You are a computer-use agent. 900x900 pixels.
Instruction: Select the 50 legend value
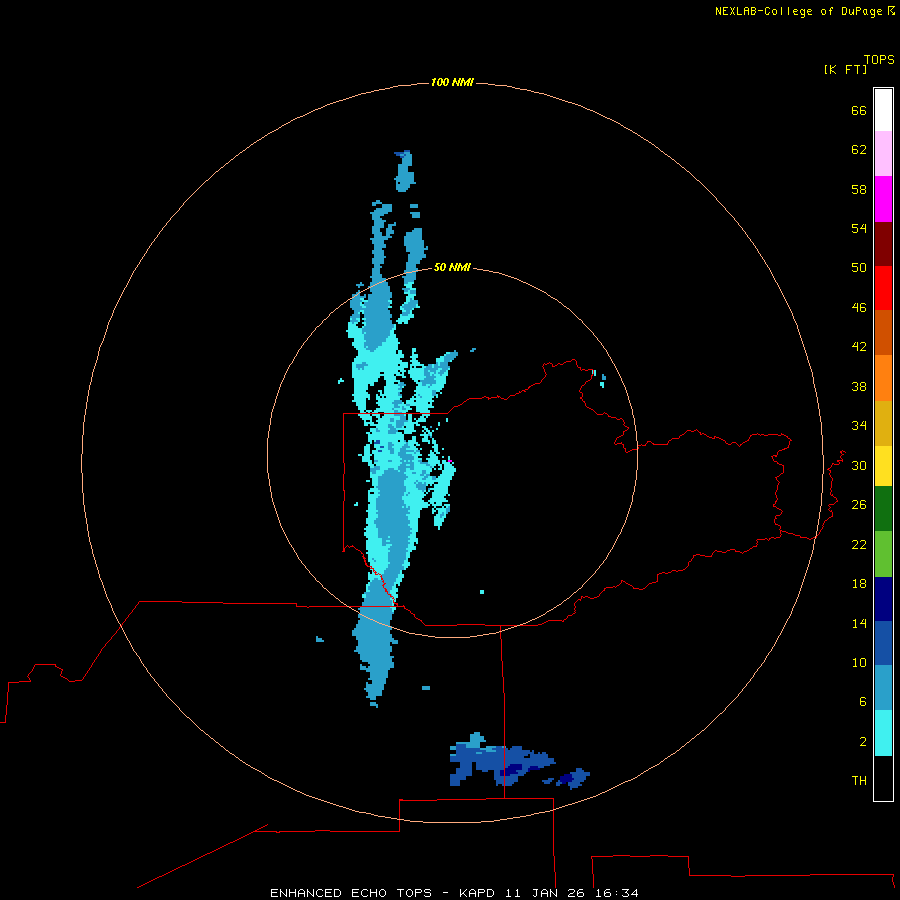coord(859,267)
